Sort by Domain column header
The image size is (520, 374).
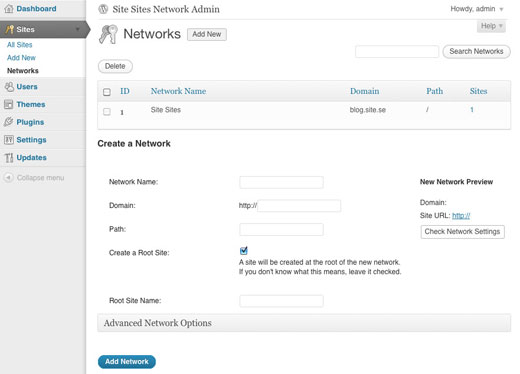(x=365, y=91)
